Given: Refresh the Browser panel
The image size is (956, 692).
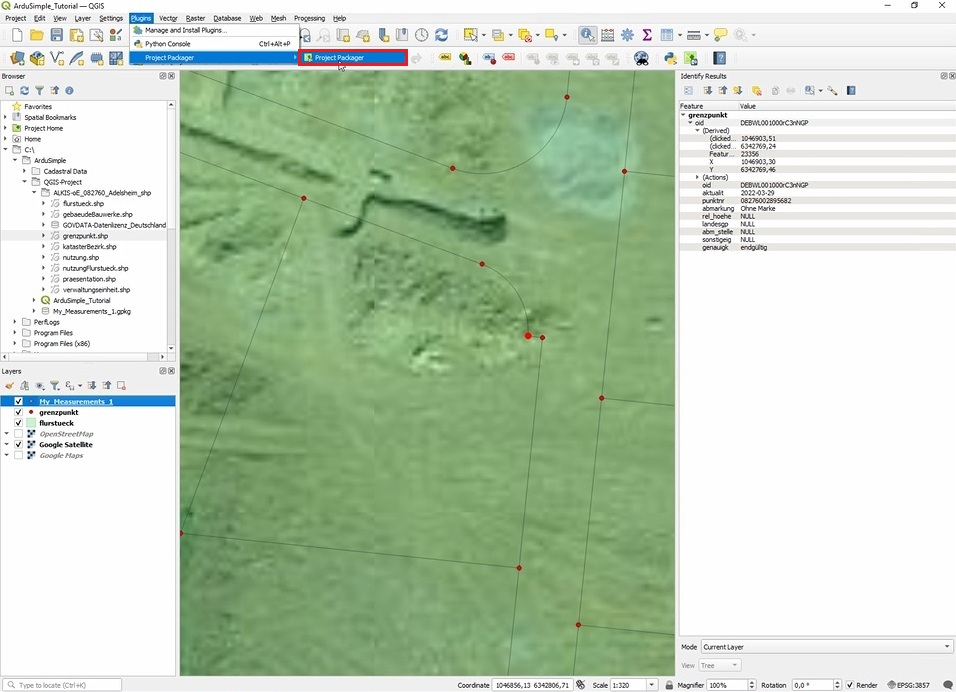Looking at the screenshot, I should coord(25,90).
